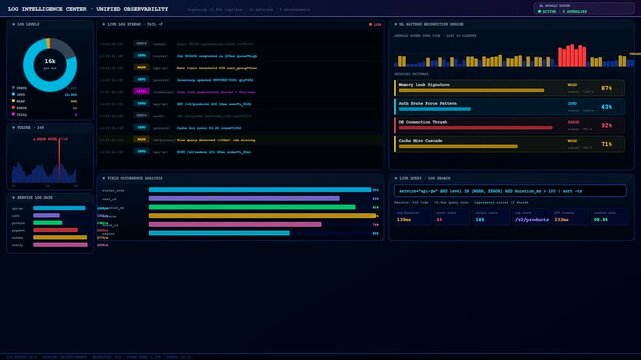Click the Live Log Stream header bullet icon

tap(103, 25)
